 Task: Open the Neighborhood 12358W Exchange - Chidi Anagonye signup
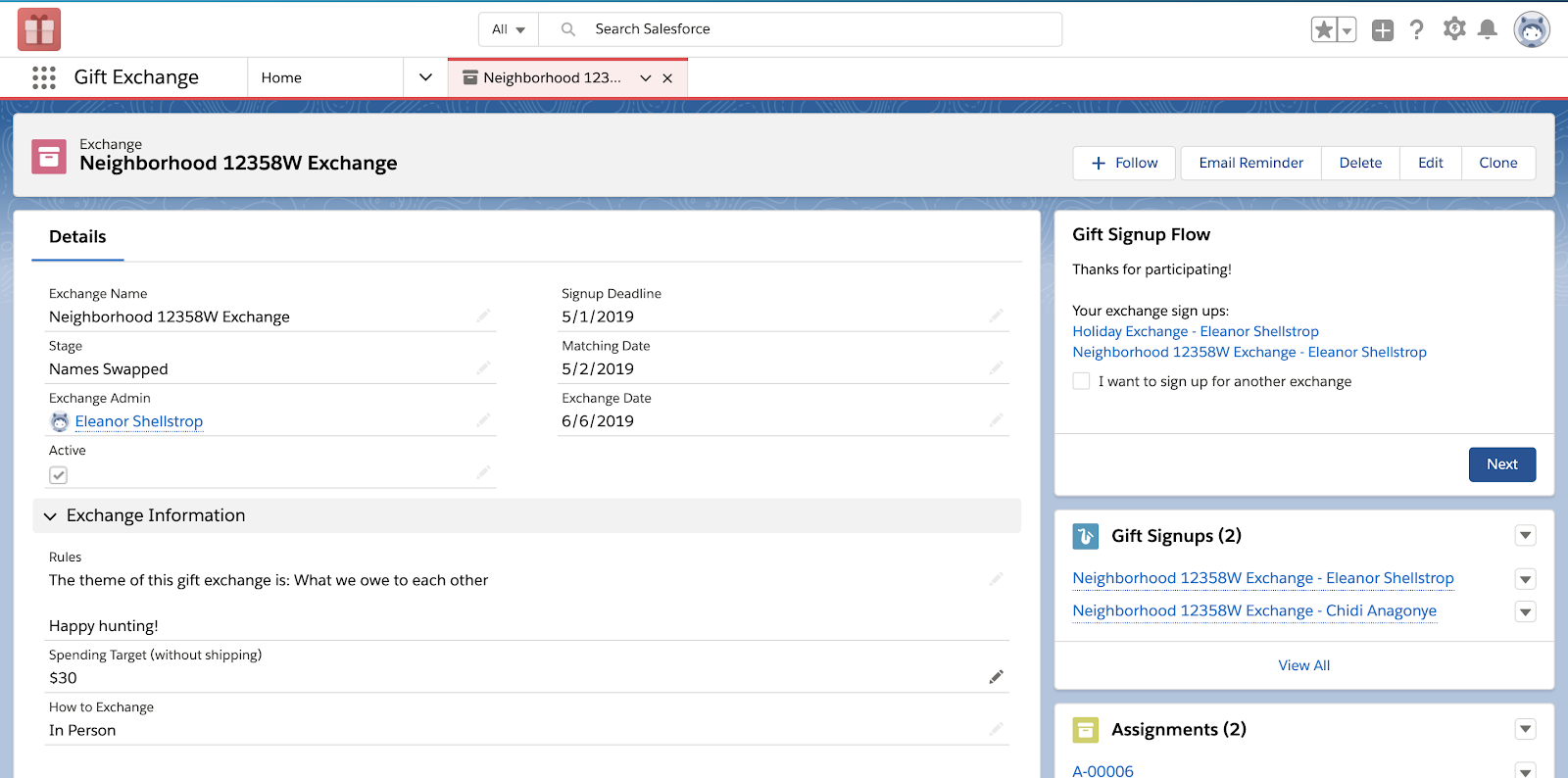(x=1254, y=610)
